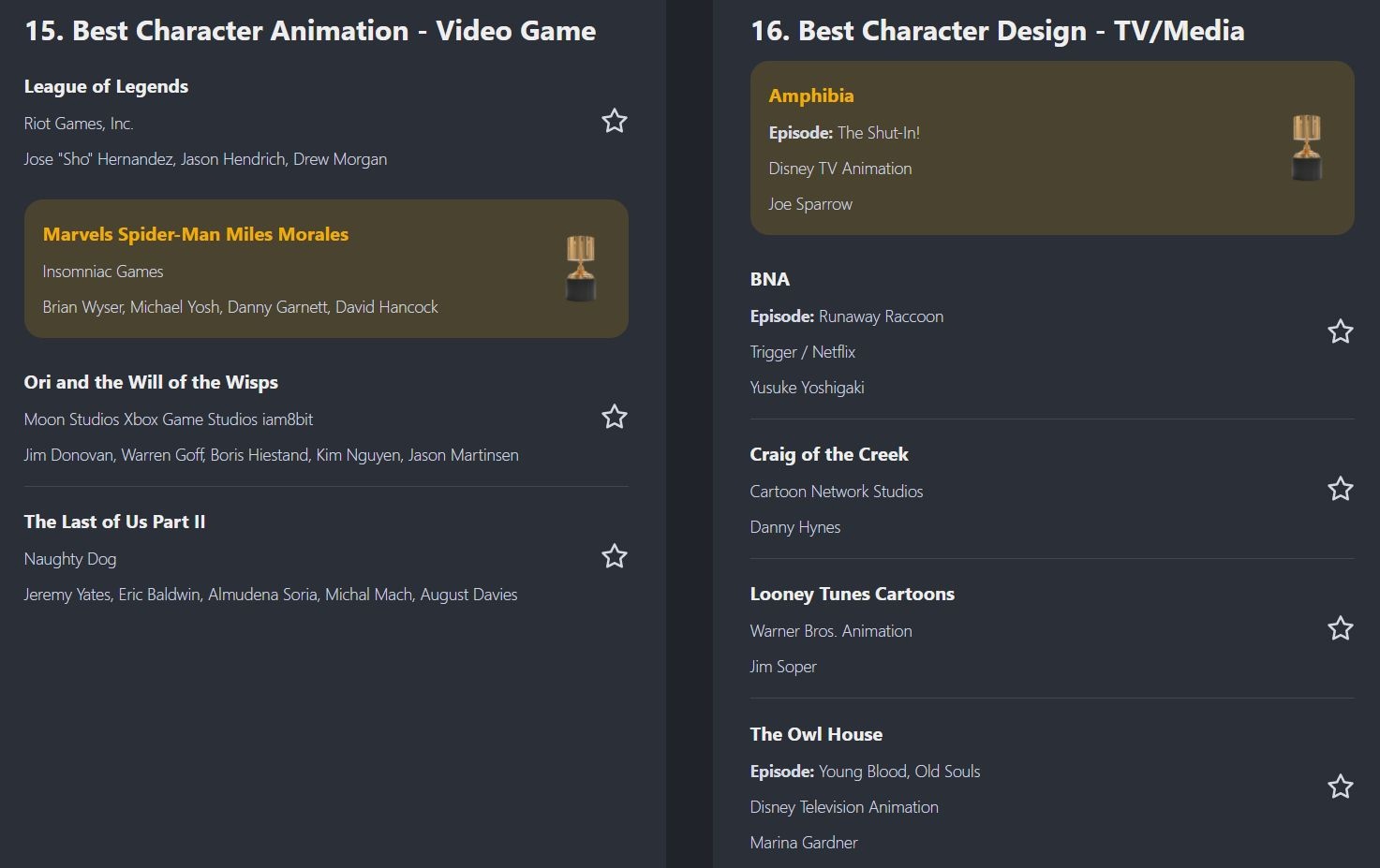Click the star icon beside BNA

click(1340, 331)
